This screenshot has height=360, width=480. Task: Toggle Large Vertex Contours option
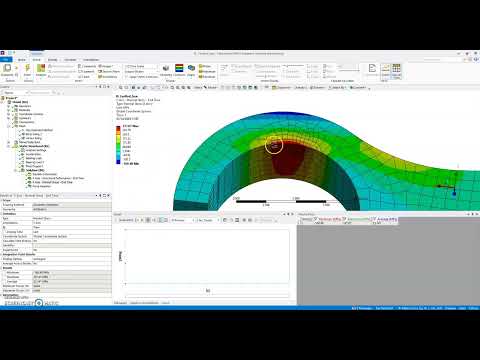click(x=141, y=77)
